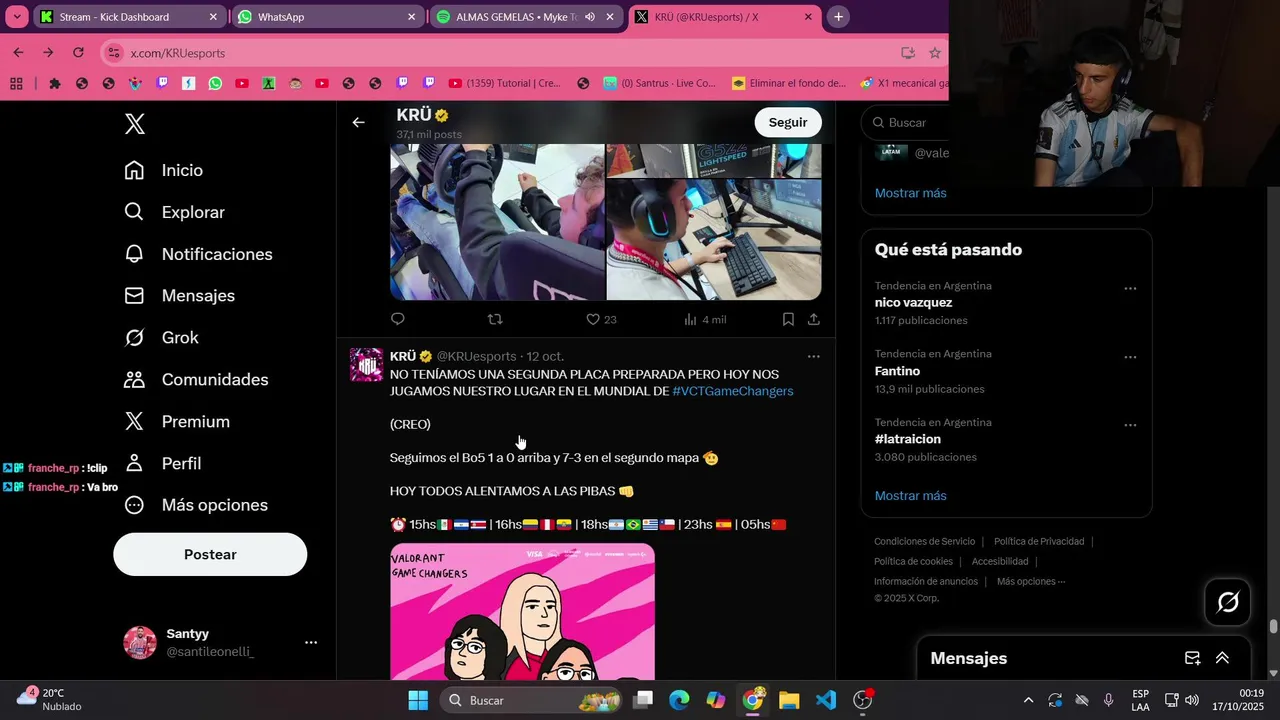
Task: Open KRÜ avatar on 12 oct. post
Action: 366,365
